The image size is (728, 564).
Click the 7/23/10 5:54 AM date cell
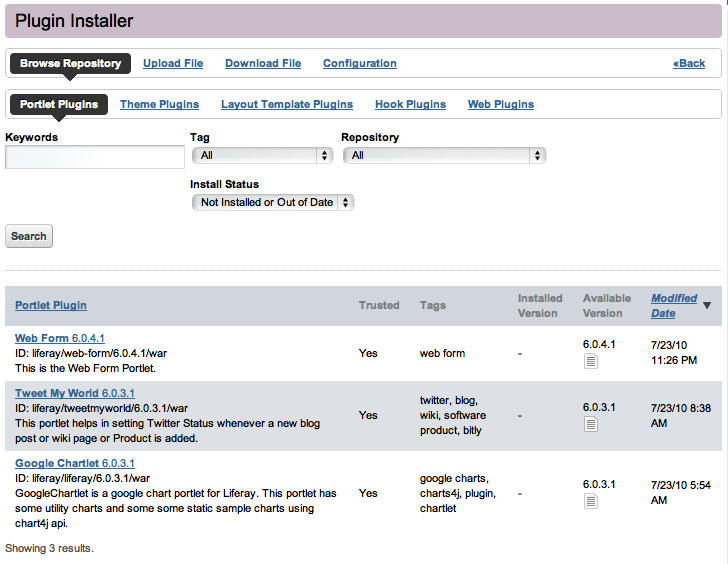[x=681, y=493]
